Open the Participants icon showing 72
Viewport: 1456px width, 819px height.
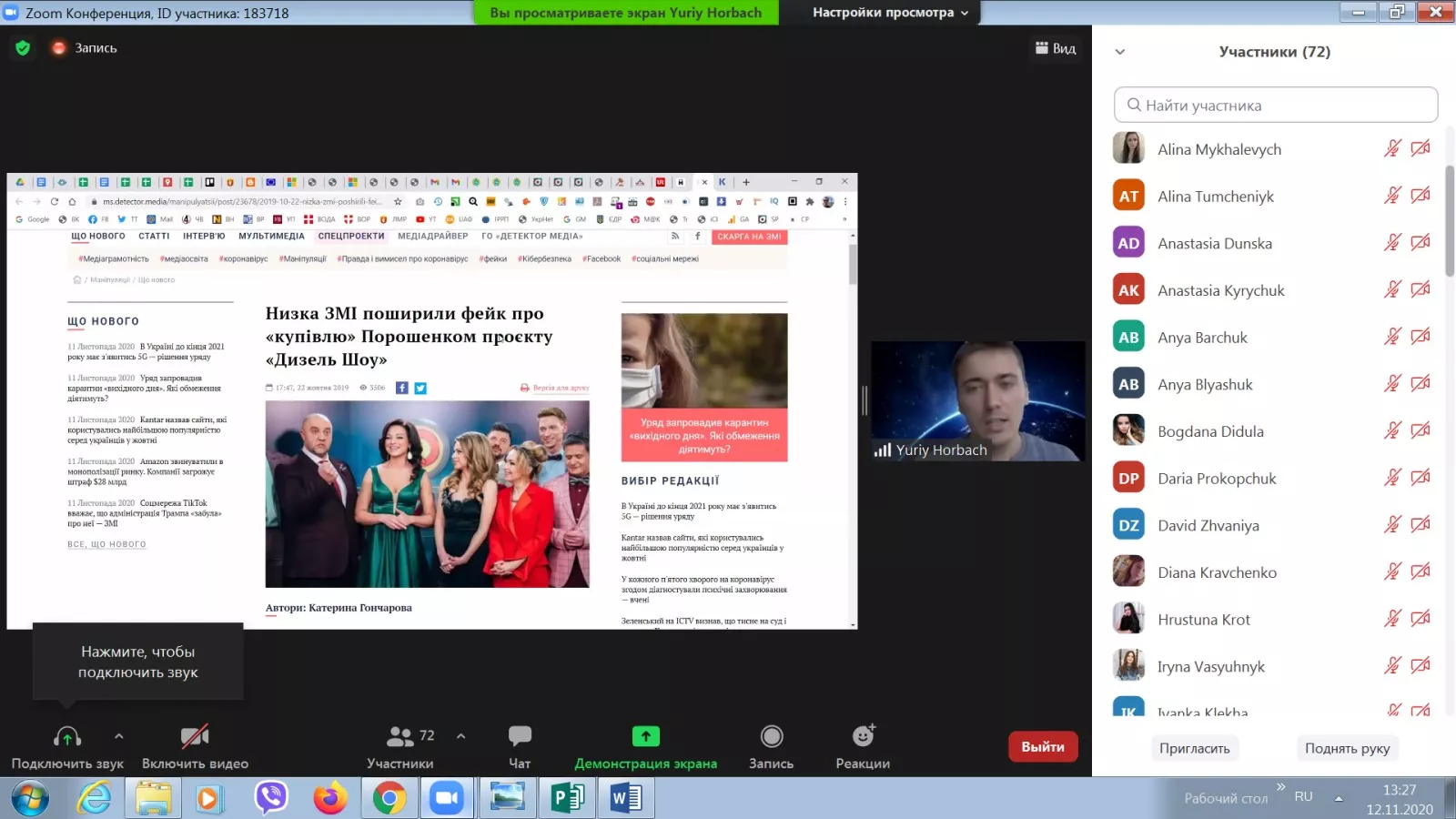point(401,736)
